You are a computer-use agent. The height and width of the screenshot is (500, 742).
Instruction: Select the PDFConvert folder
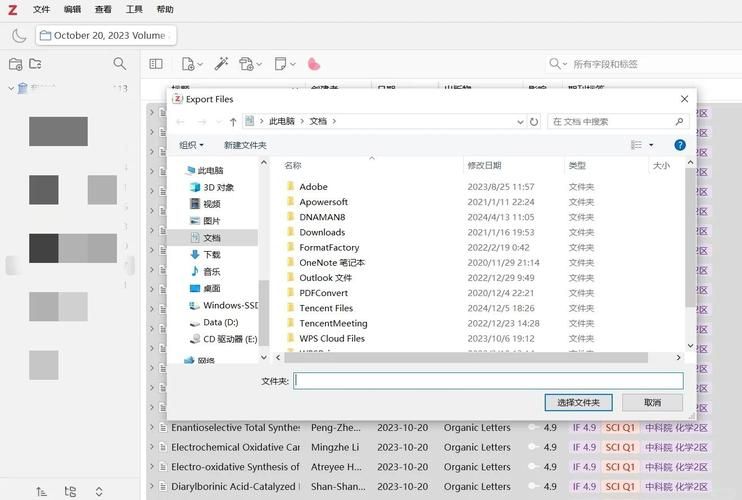323,293
